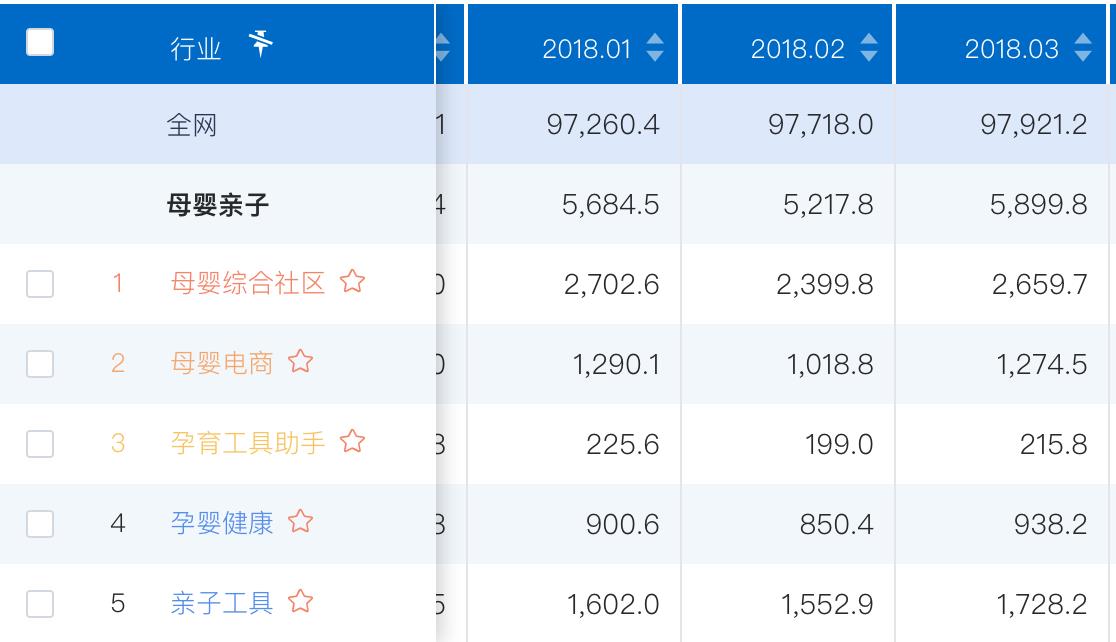This screenshot has height=642, width=1116.
Task: Open the 母婴电商 category link
Action: pos(222,362)
